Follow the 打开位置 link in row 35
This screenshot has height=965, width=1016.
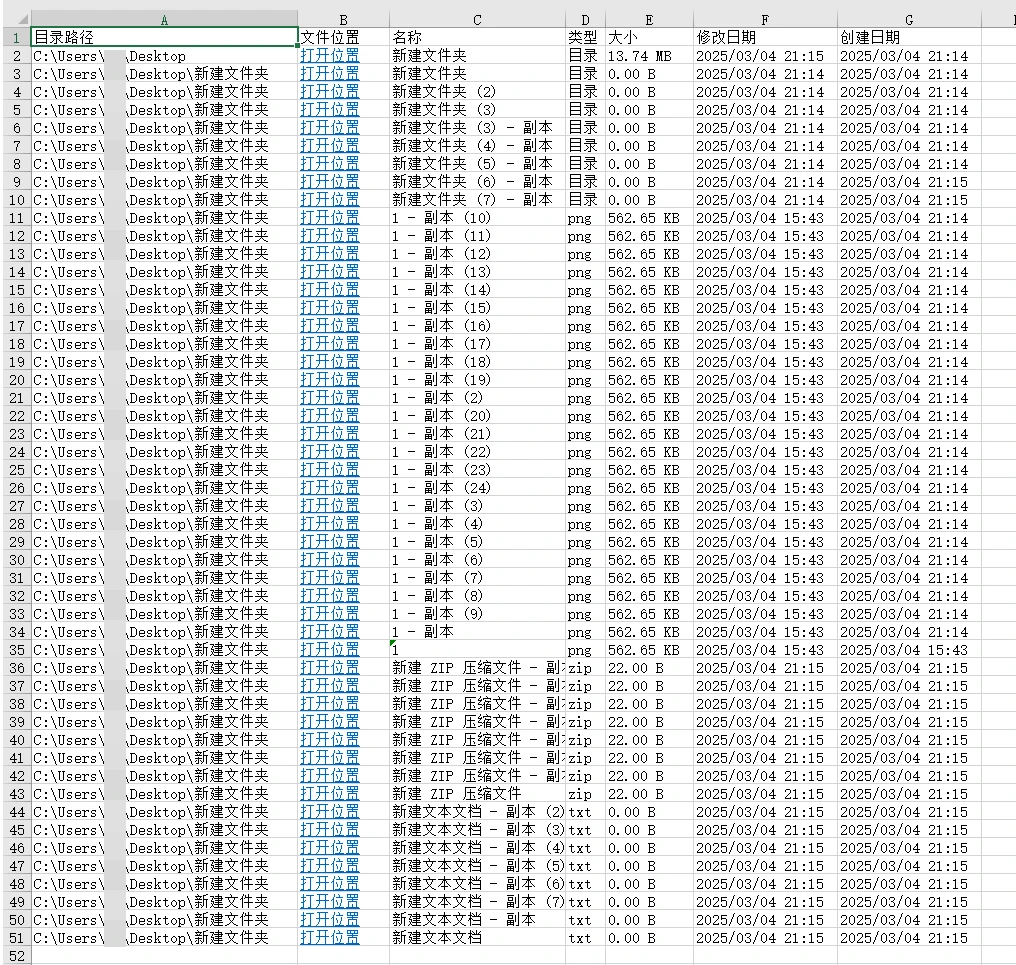pyautogui.click(x=329, y=650)
